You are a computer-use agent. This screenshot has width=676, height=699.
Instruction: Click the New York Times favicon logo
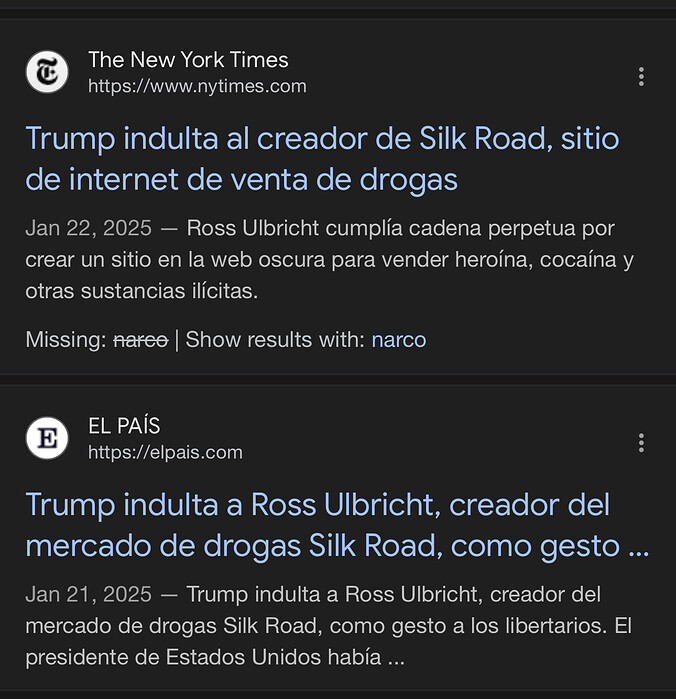pyautogui.click(x=47, y=72)
